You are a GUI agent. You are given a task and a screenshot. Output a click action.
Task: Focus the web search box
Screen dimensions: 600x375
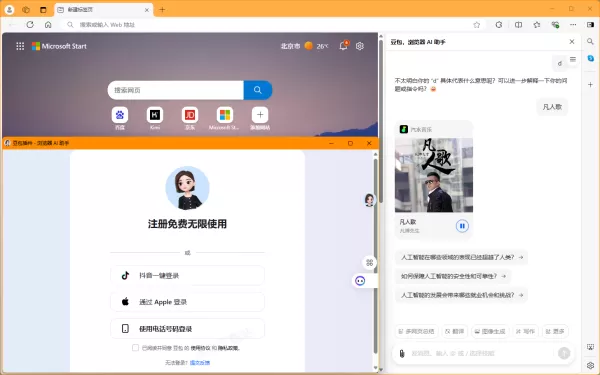176,90
